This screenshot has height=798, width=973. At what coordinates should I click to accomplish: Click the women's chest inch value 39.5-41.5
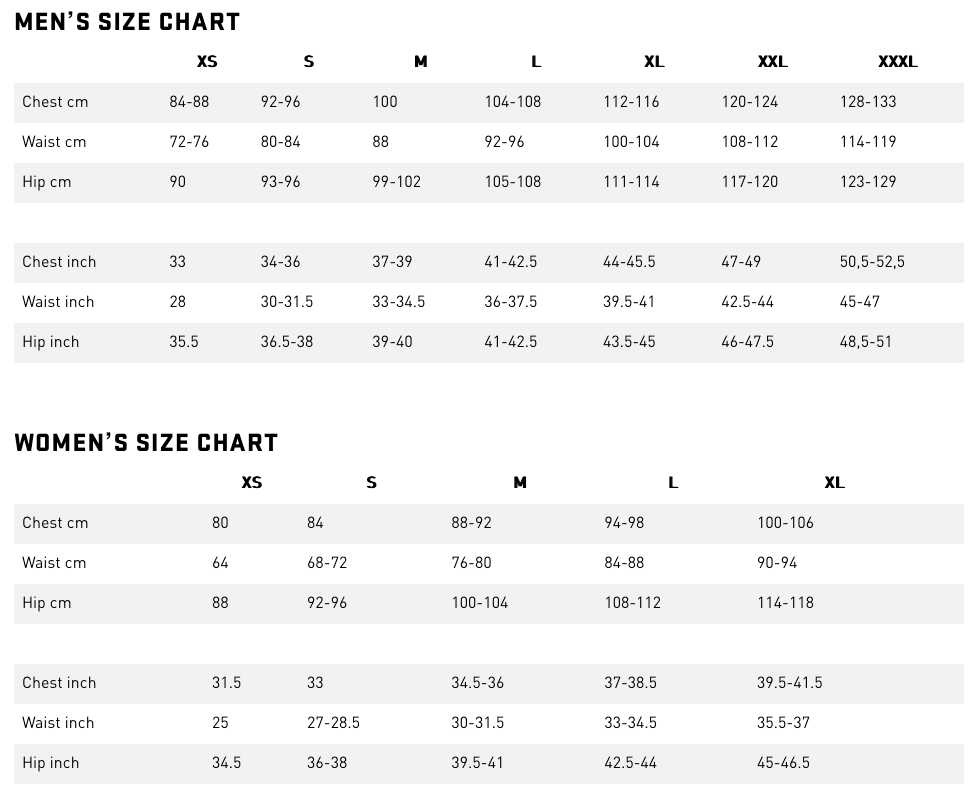[x=789, y=683]
